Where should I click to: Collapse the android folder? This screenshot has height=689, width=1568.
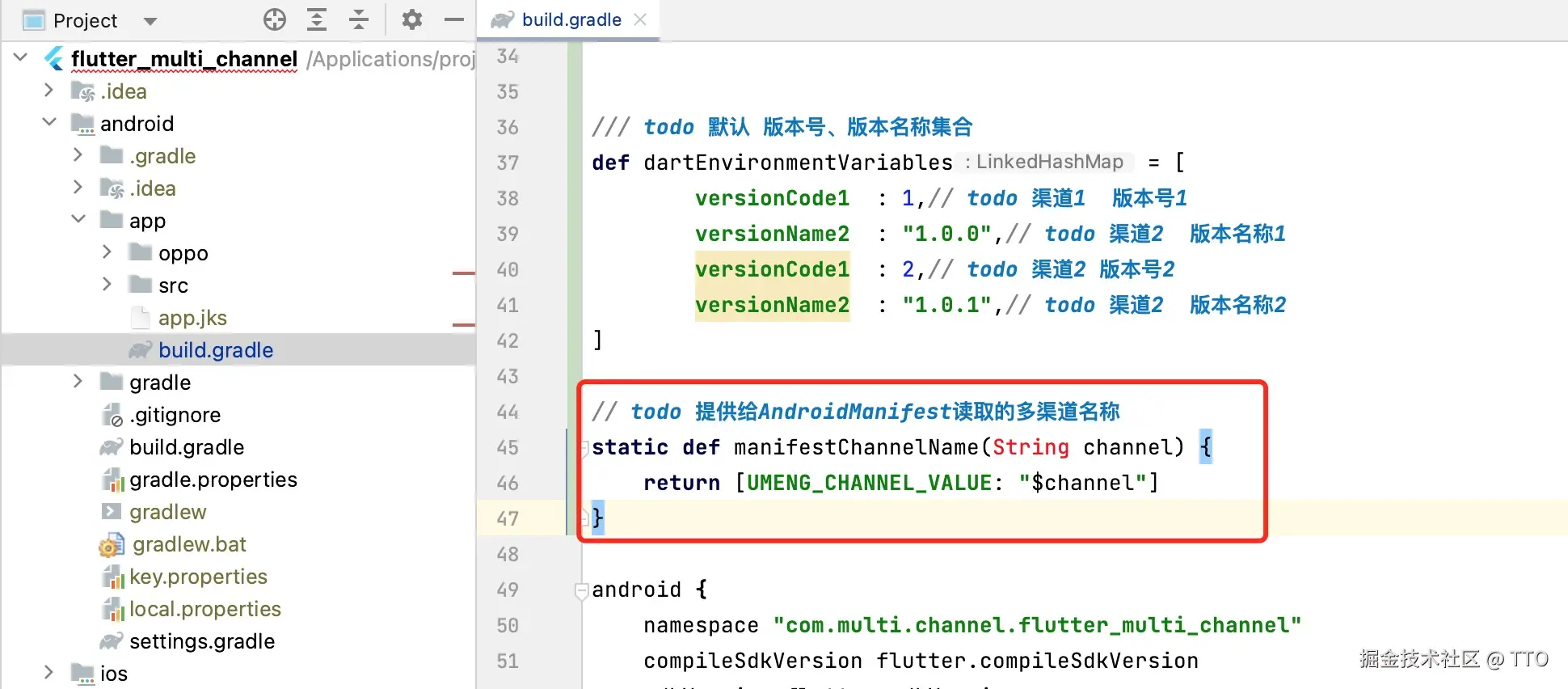[49, 122]
